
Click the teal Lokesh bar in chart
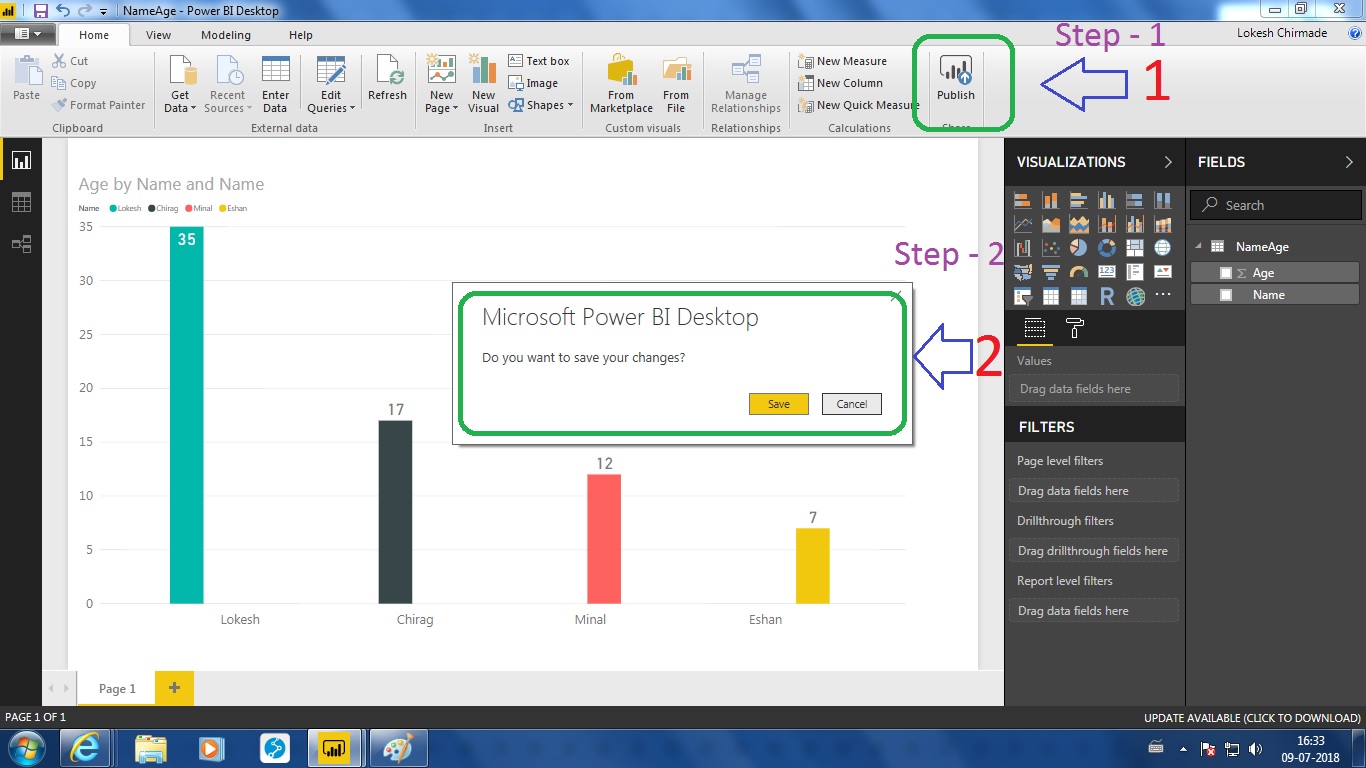point(187,420)
